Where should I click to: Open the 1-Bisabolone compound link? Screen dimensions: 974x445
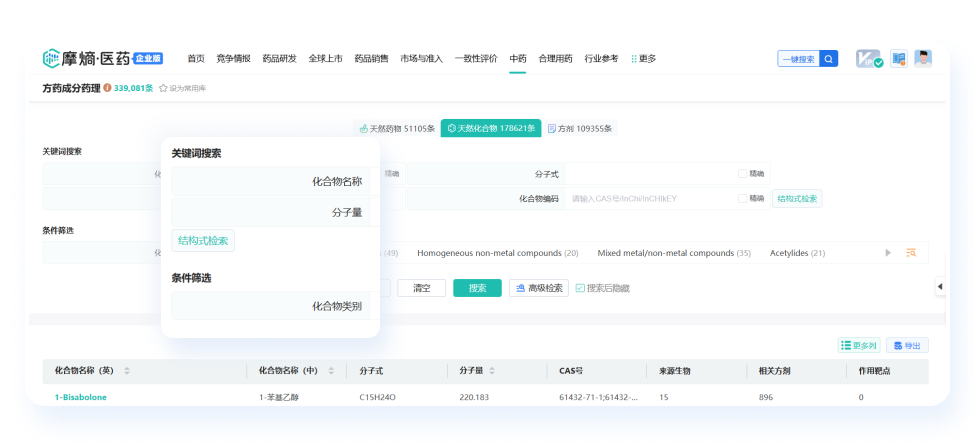pos(81,397)
